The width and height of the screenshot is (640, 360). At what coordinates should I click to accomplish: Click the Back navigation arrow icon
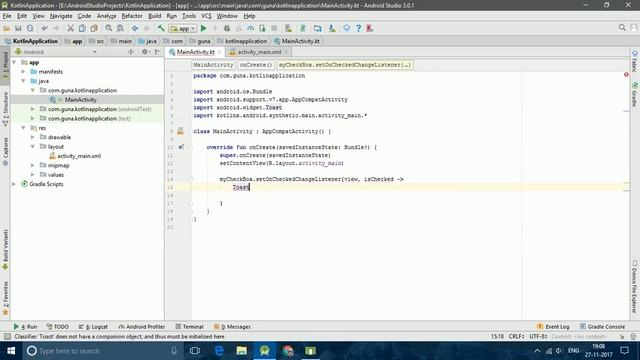(x=135, y=28)
